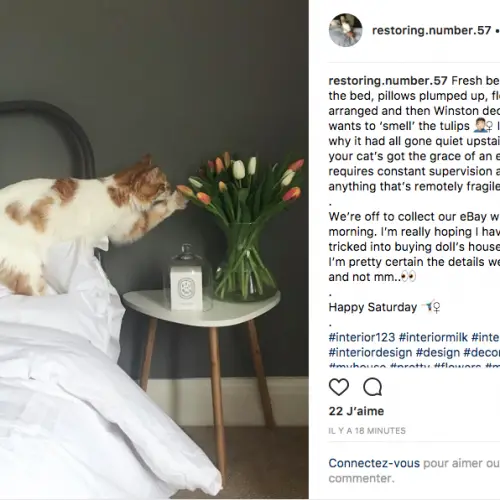The image size is (500, 500).
Task: Click the Connectez-vous login link
Action: (374, 463)
